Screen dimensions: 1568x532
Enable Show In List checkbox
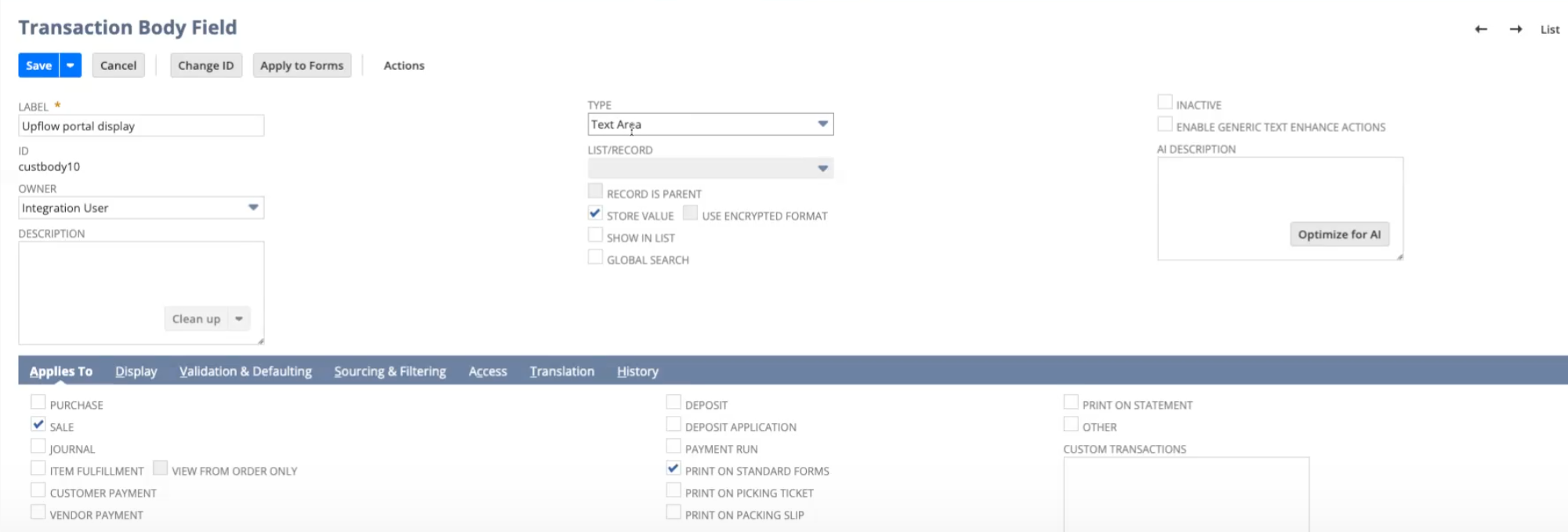tap(595, 235)
